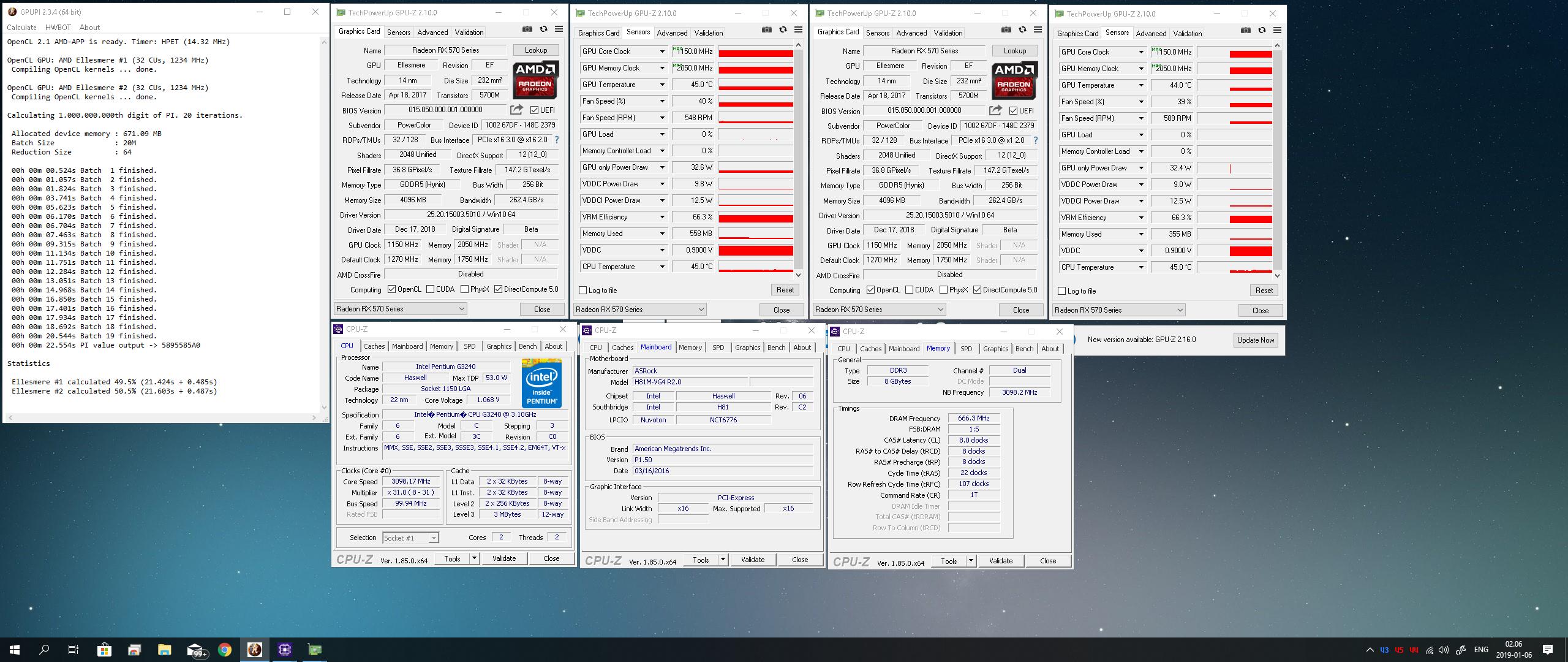Click Intel Pentium logo in CPU-Z
The height and width of the screenshot is (662, 1568).
pos(541,384)
